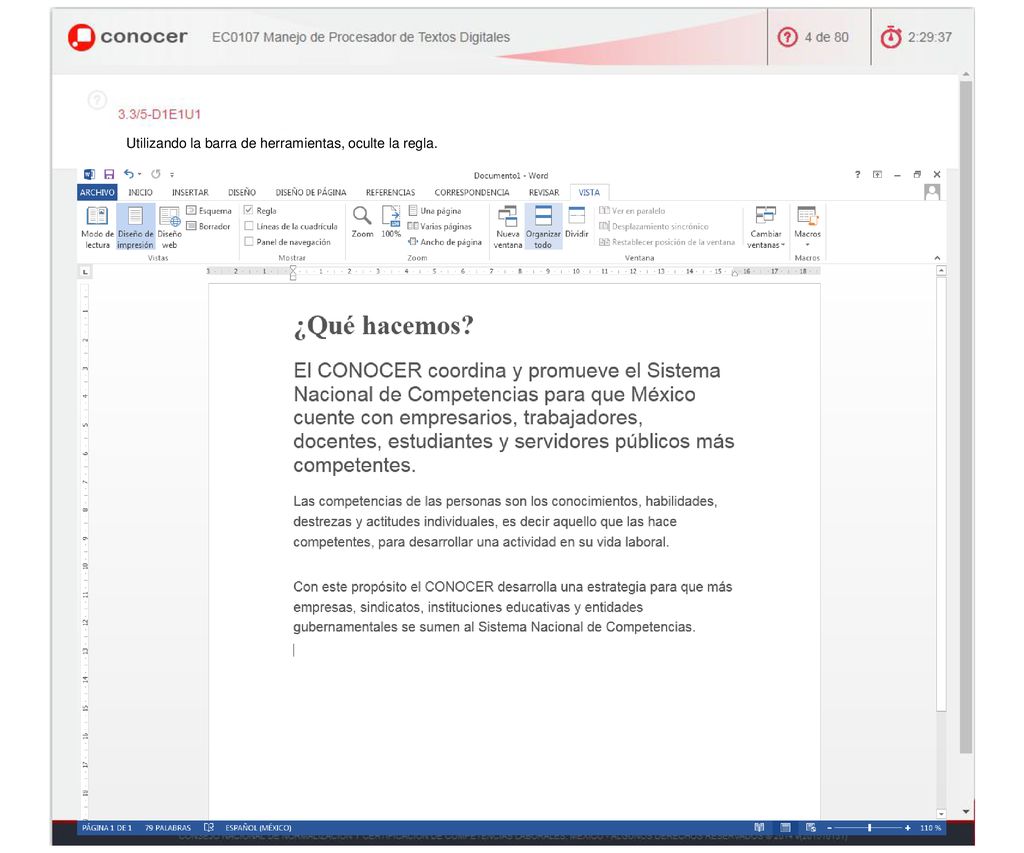Switch to Esquema view
The image size is (1024, 853).
pyautogui.click(x=209, y=210)
